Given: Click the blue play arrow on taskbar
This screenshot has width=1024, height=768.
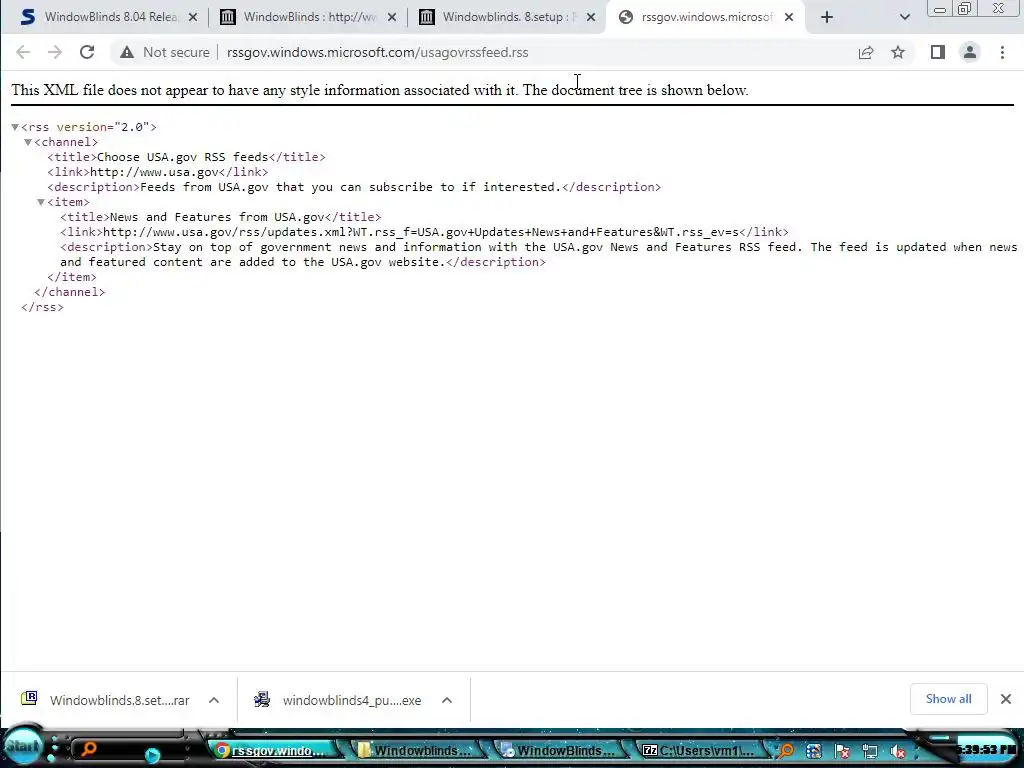Looking at the screenshot, I should click(x=152, y=755).
